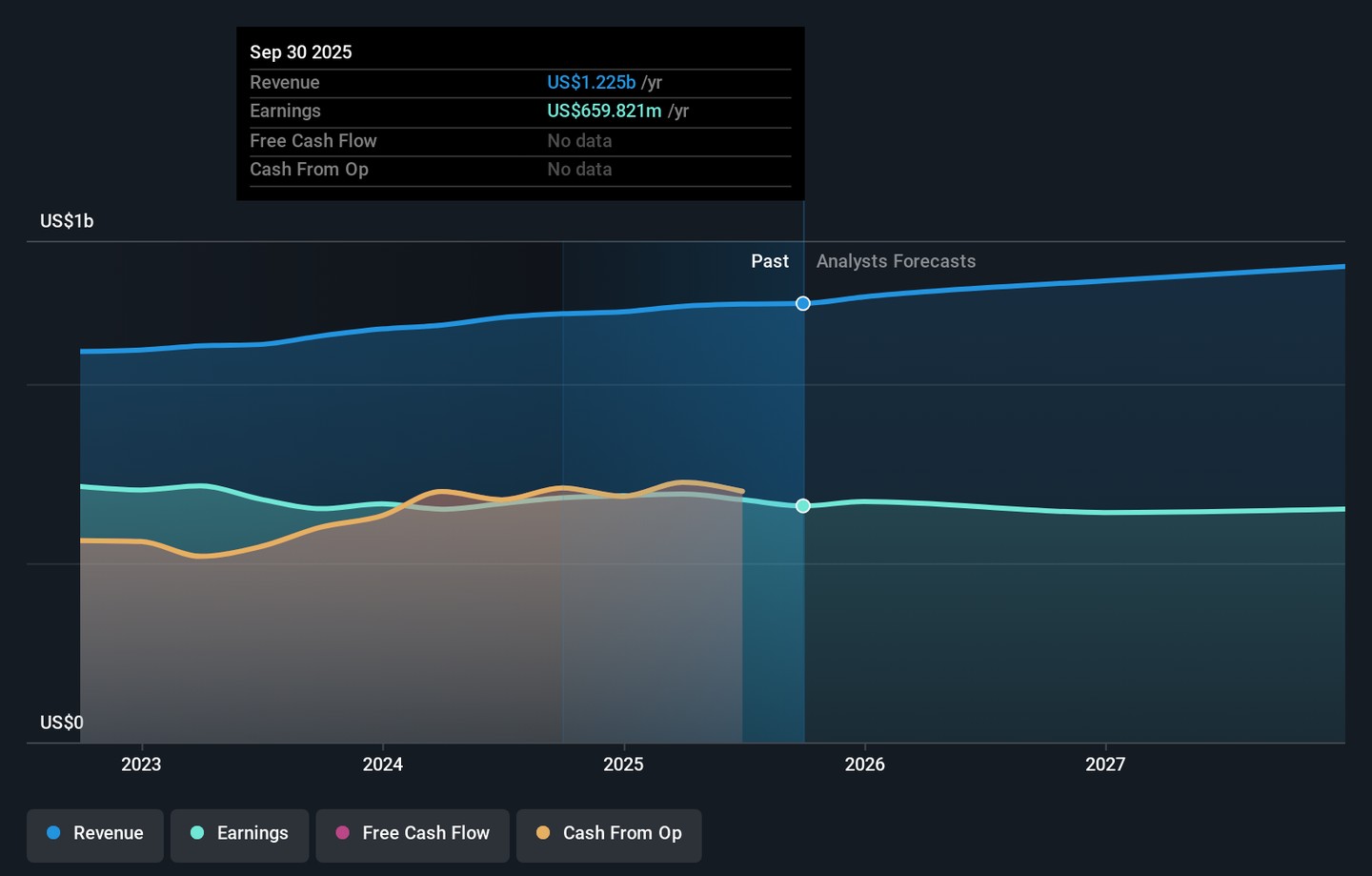
Task: Select the 2027 x-axis label
Action: coord(1105,764)
